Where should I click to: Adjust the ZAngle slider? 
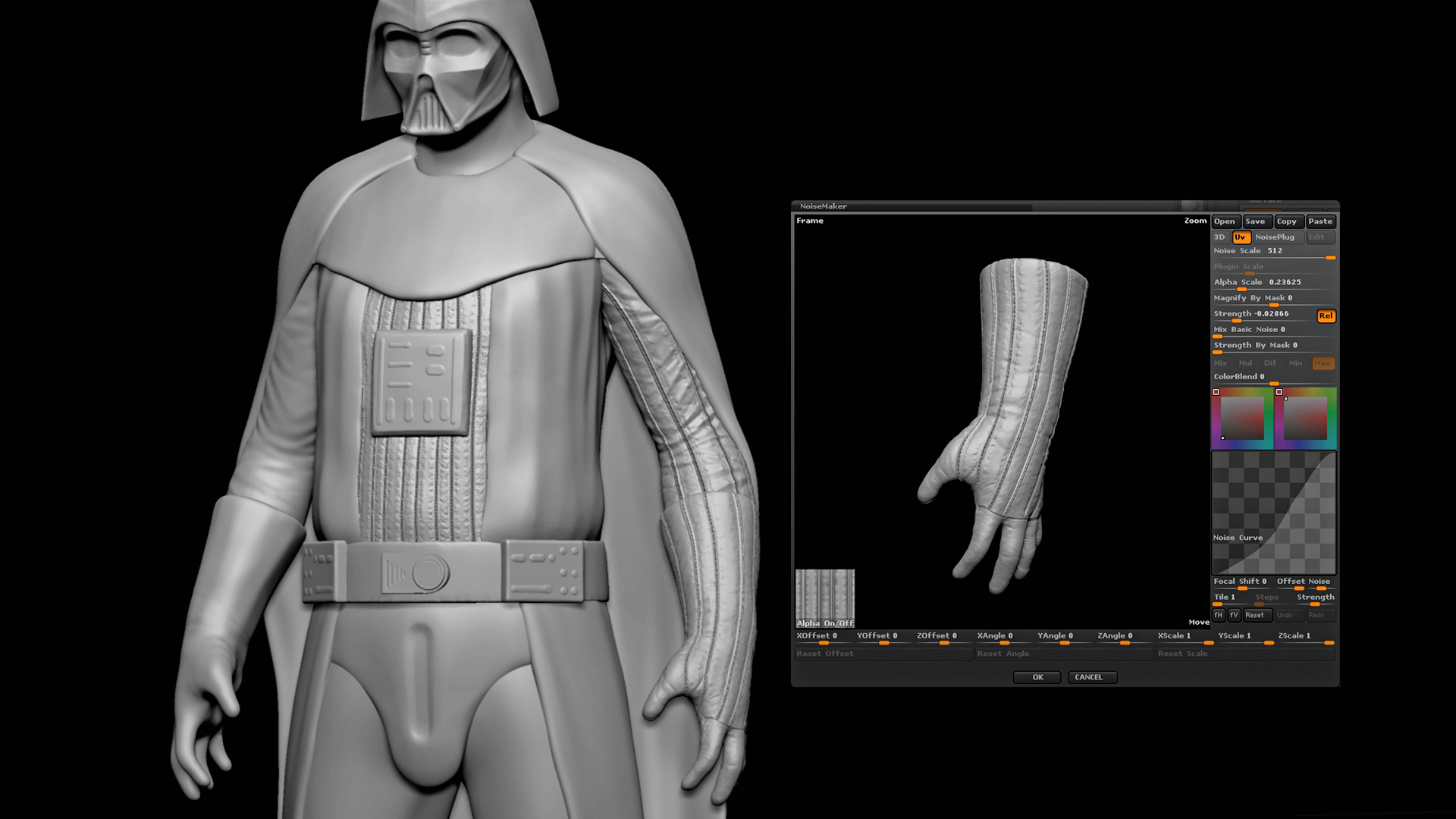pos(1125,639)
